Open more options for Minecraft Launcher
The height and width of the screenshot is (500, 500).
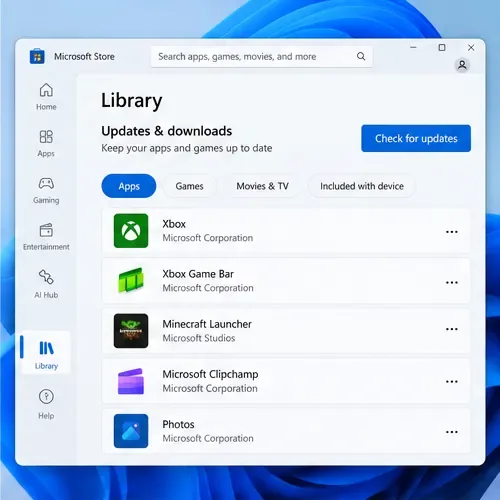tap(452, 329)
